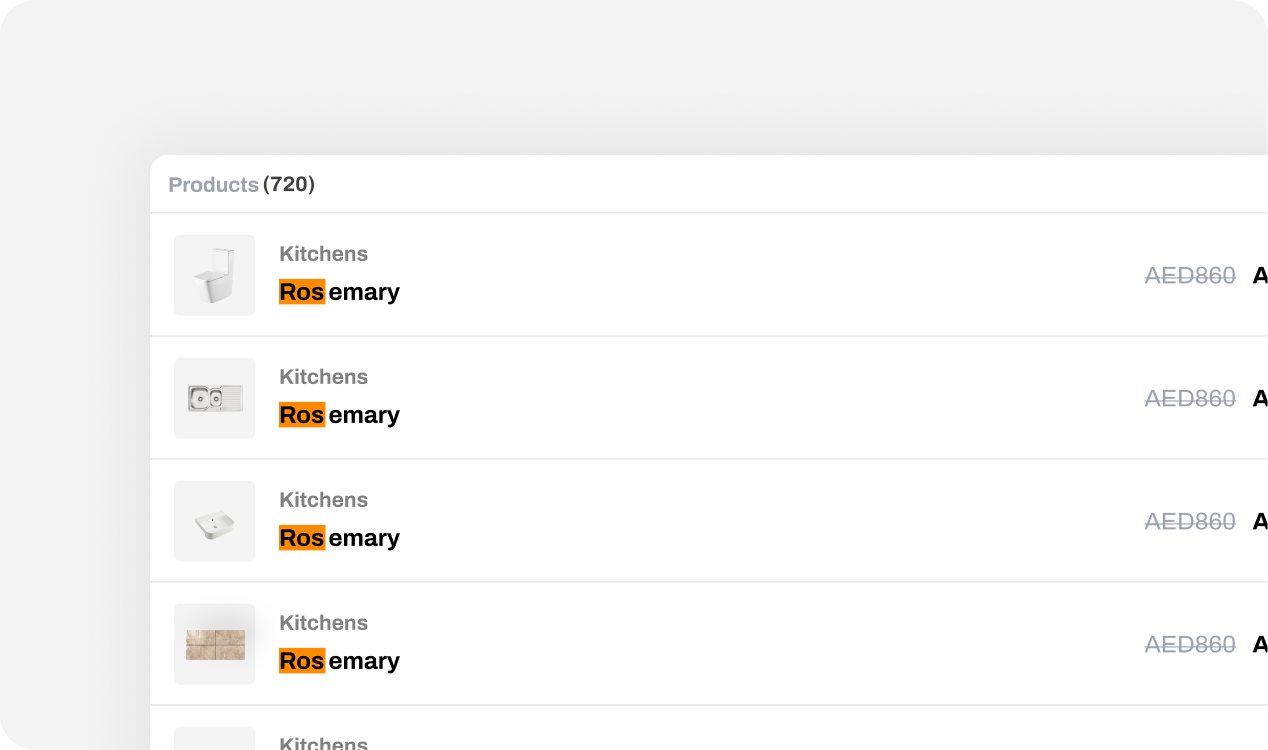Select the Rosemary name beside the toilet
Image resolution: width=1268 pixels, height=750 pixels.
coord(339,292)
